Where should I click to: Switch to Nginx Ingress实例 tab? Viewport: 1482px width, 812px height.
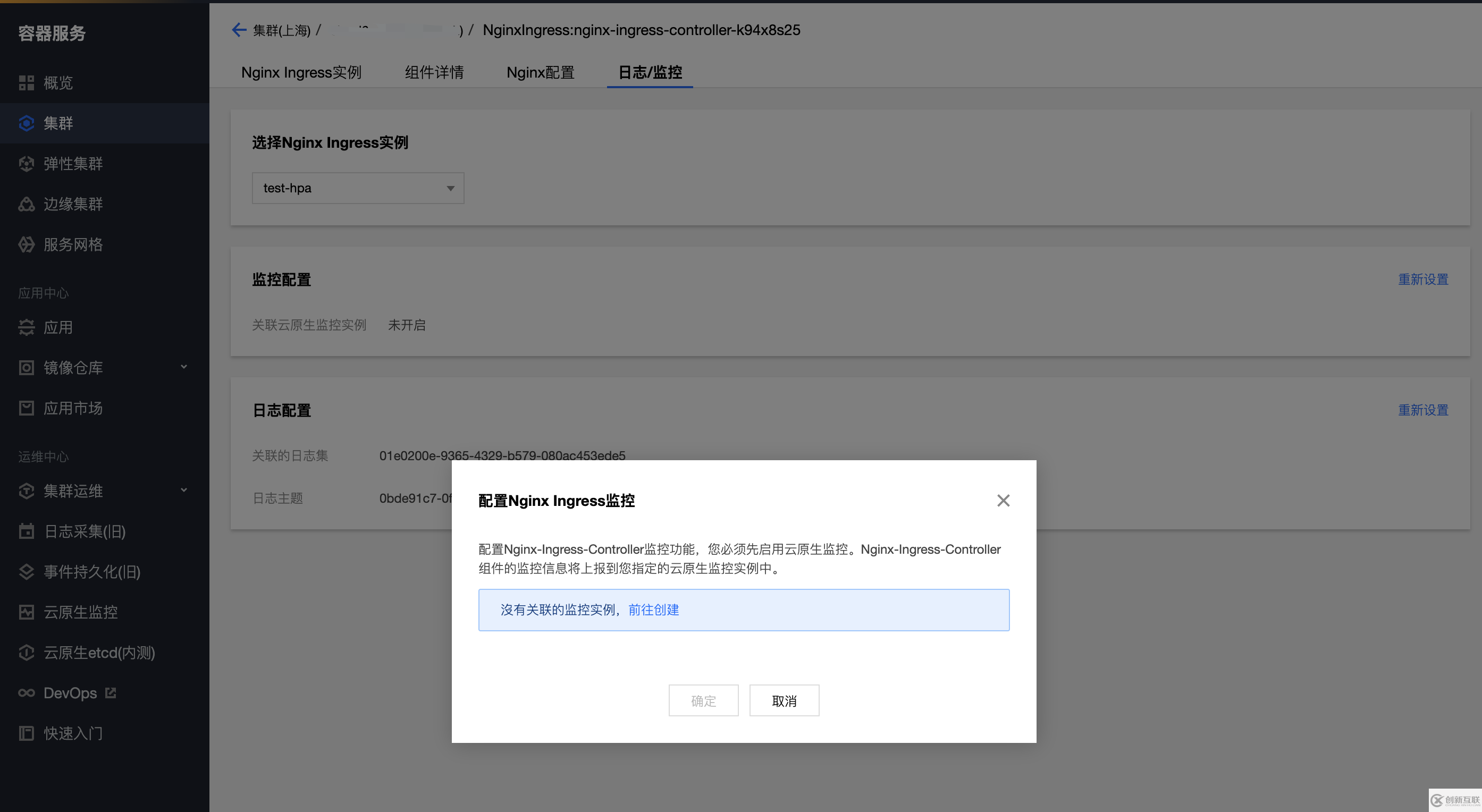click(301, 72)
